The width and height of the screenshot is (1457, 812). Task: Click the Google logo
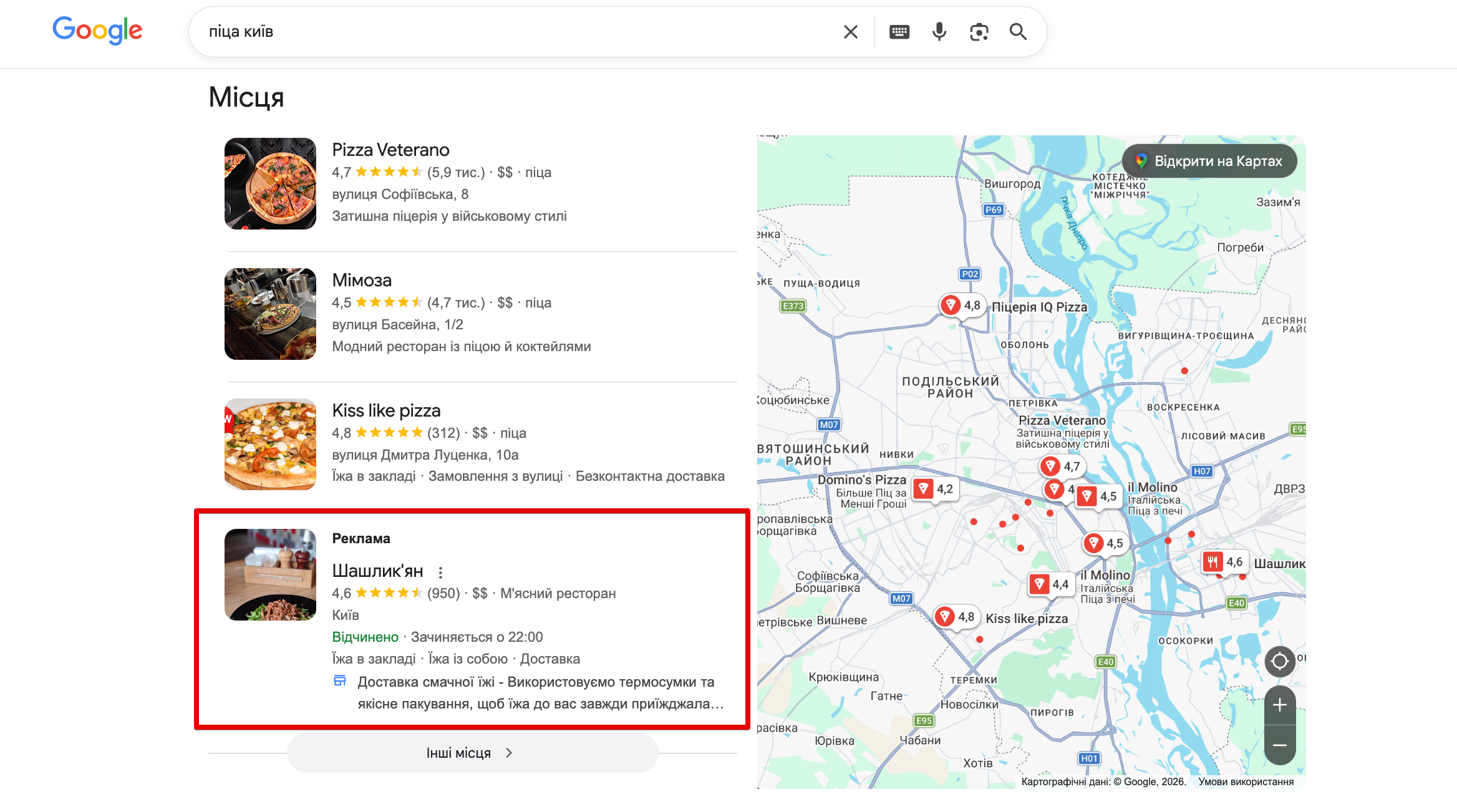coord(97,31)
